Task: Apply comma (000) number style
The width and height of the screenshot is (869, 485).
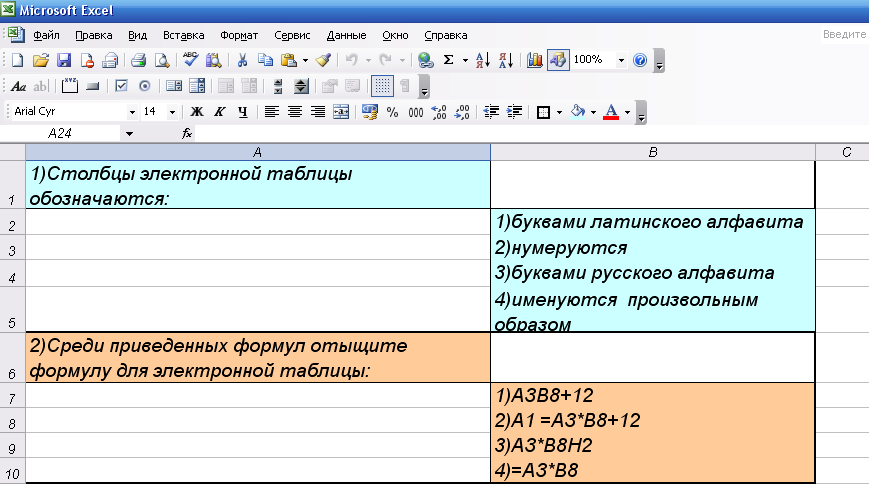Action: (416, 113)
